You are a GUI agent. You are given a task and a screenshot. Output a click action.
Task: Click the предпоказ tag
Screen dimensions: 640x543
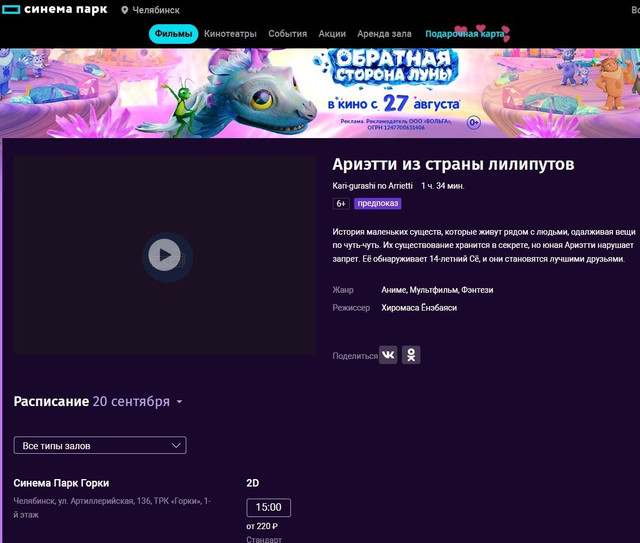[378, 203]
